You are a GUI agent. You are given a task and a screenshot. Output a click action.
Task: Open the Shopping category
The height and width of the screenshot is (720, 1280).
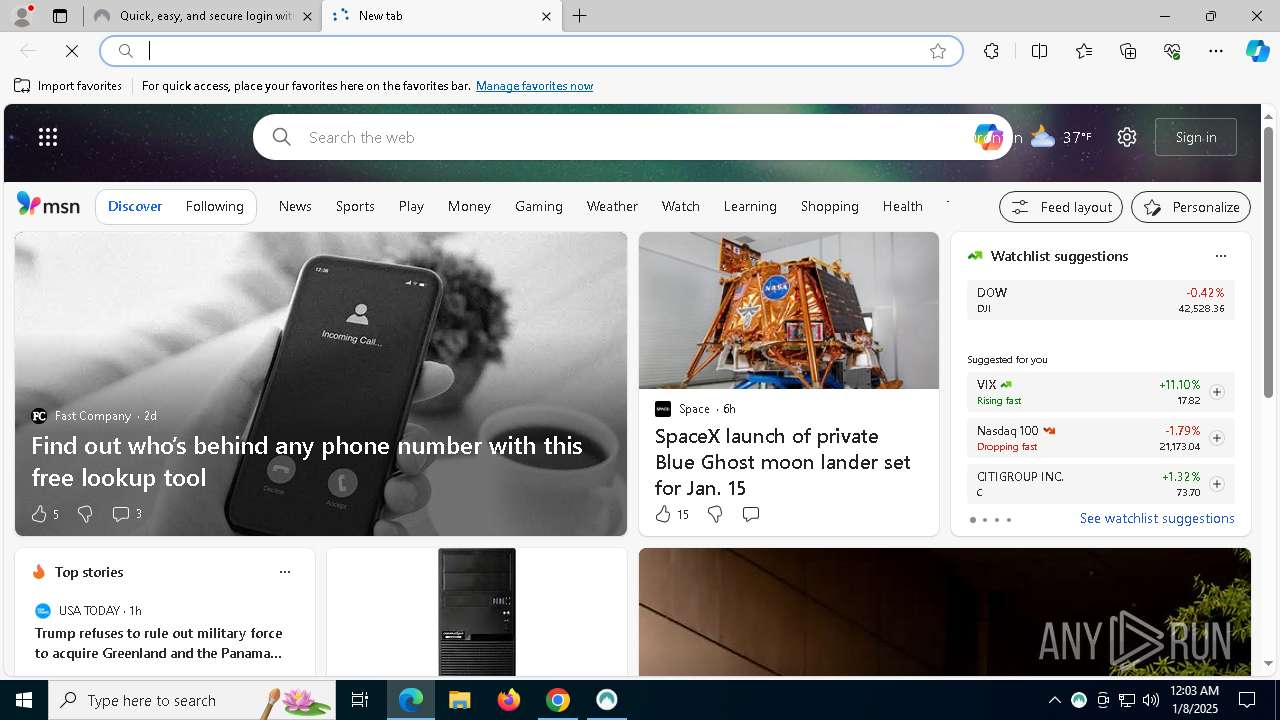[x=829, y=206]
